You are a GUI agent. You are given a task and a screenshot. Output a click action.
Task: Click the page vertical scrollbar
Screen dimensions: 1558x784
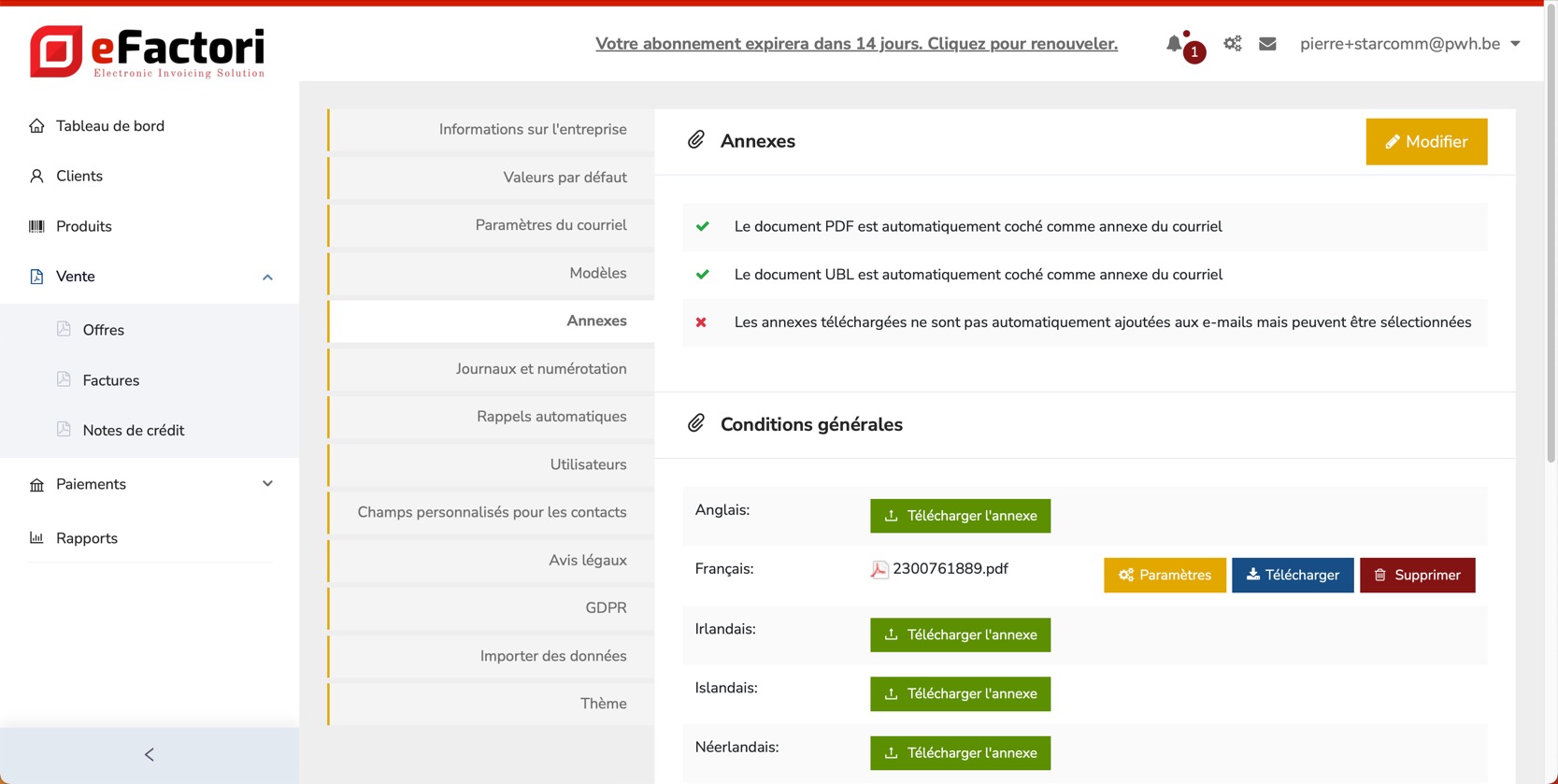1551,234
